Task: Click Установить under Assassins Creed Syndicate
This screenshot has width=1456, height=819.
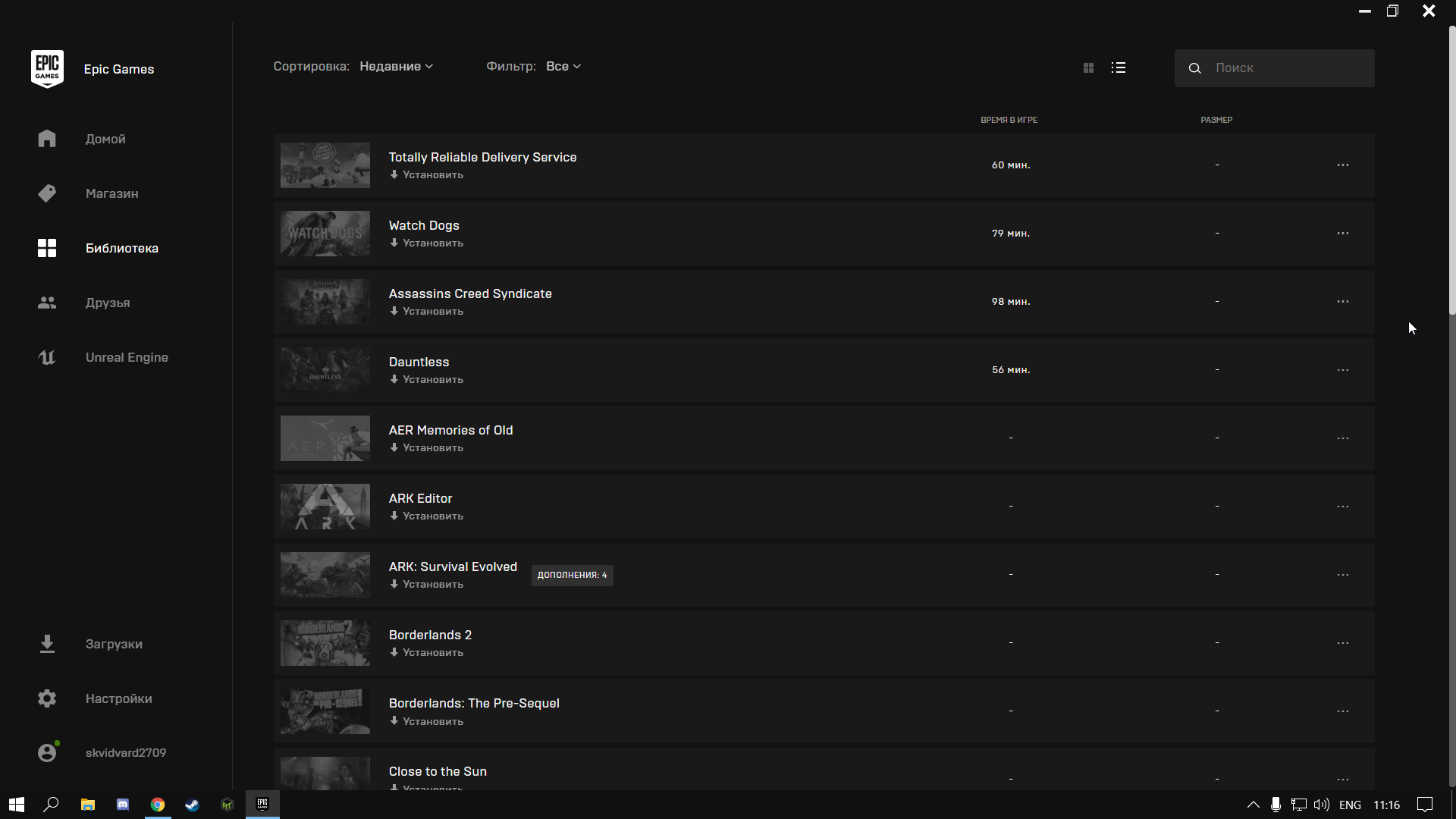Action: 426,312
